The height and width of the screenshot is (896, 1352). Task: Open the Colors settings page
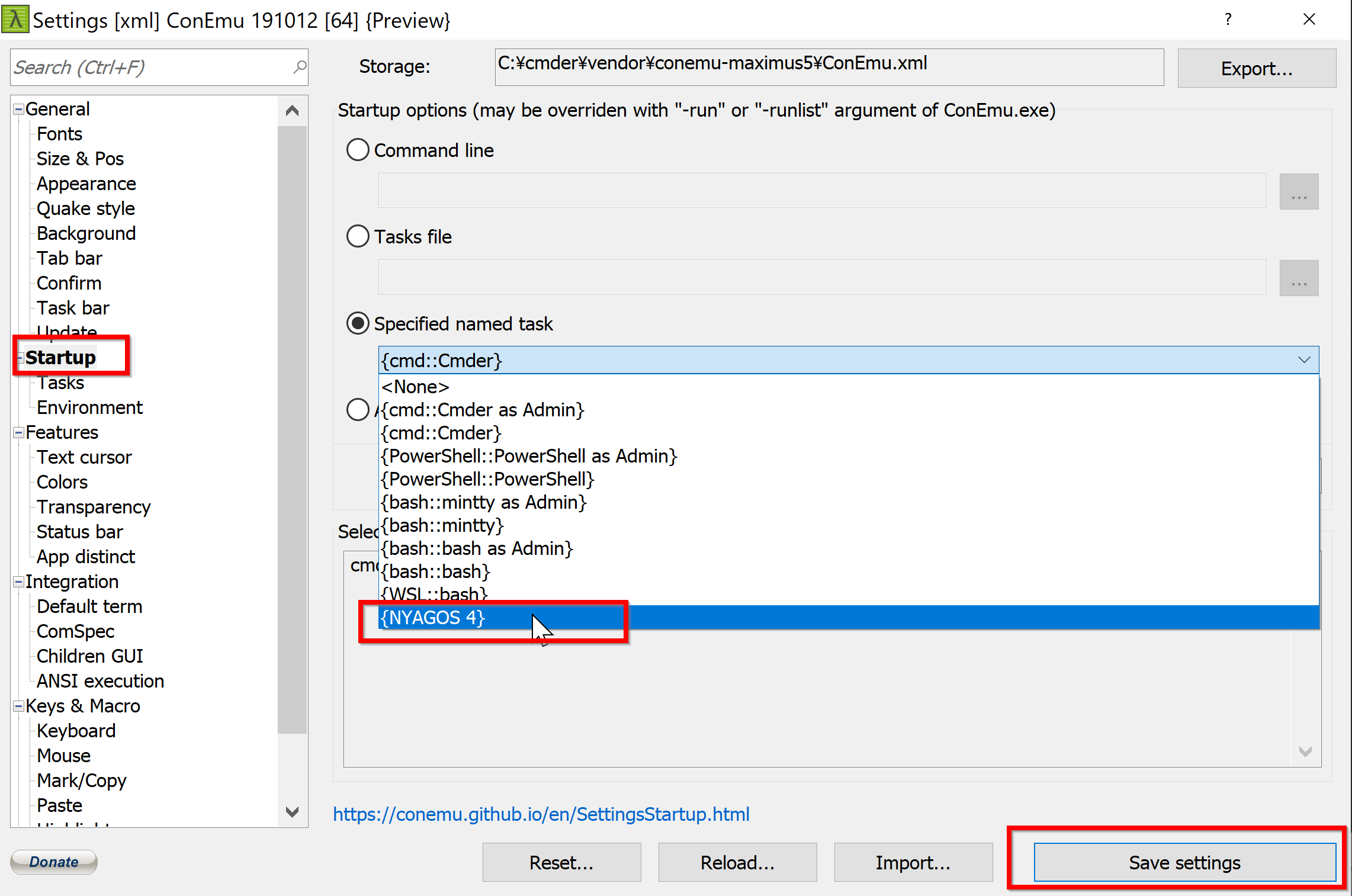pyautogui.click(x=62, y=482)
